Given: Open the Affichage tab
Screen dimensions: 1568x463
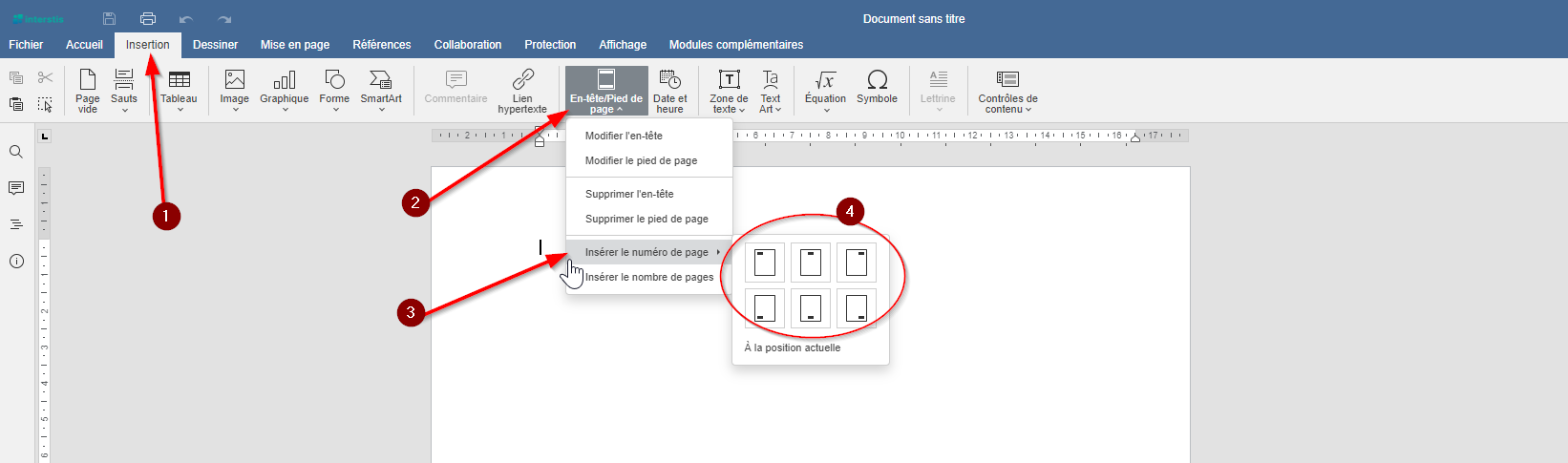Looking at the screenshot, I should click(x=623, y=45).
